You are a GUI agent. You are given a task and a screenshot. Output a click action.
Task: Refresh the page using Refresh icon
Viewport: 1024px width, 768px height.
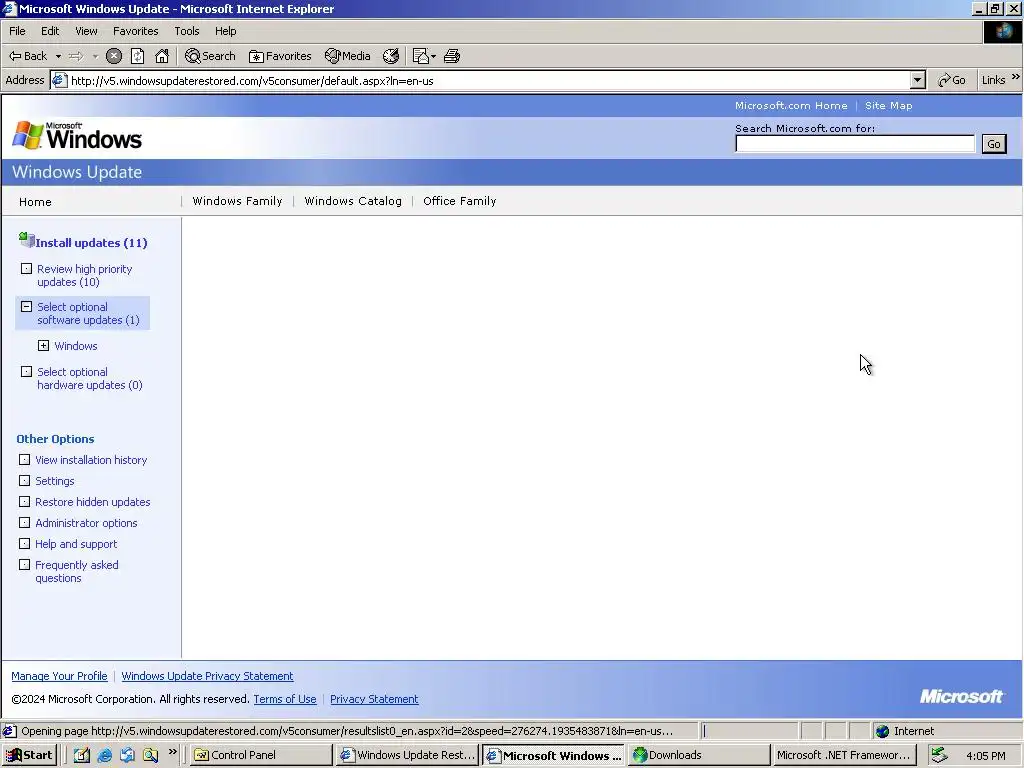point(137,56)
